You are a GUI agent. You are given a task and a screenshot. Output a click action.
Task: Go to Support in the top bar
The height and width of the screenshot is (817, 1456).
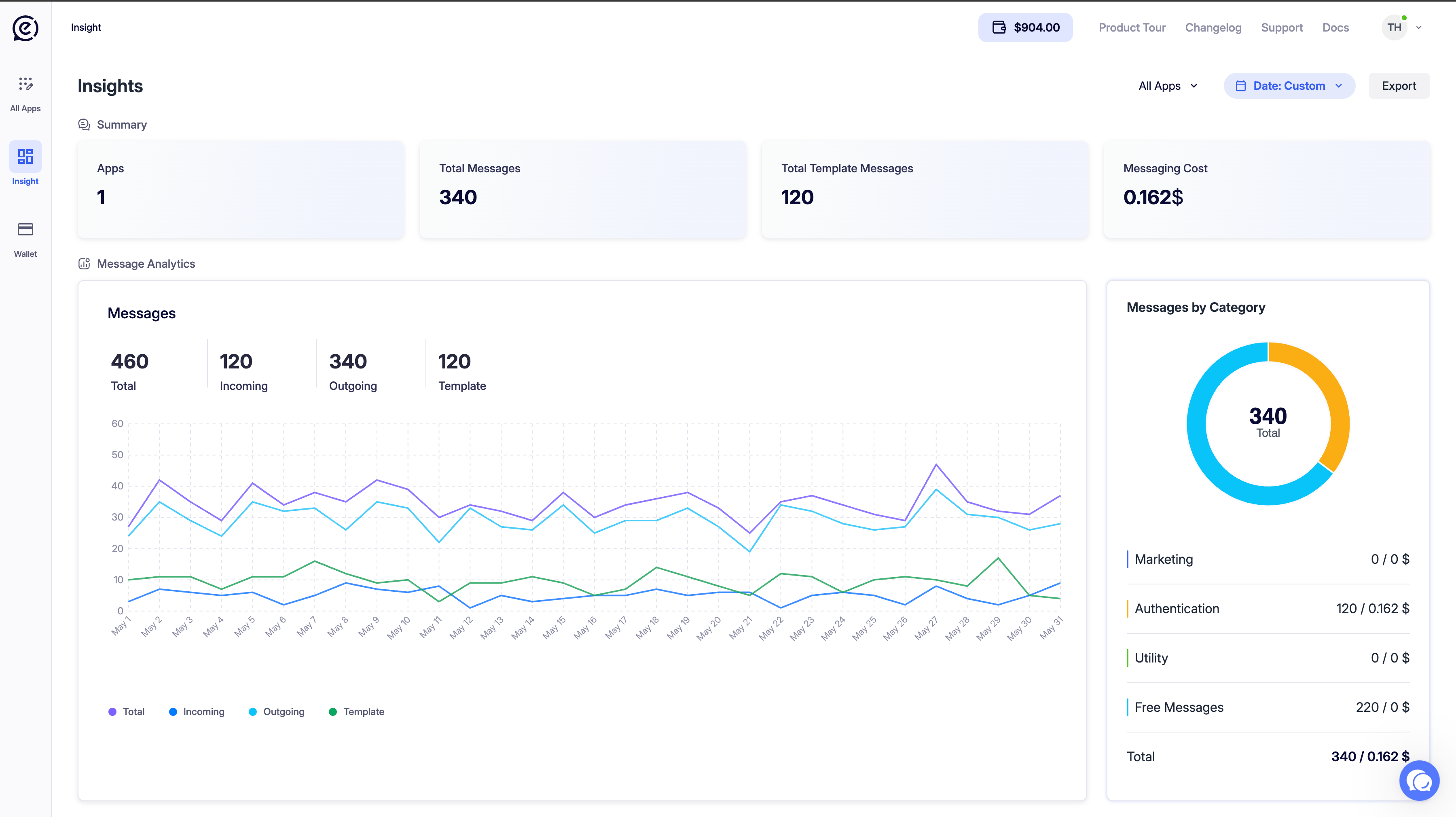click(1282, 28)
